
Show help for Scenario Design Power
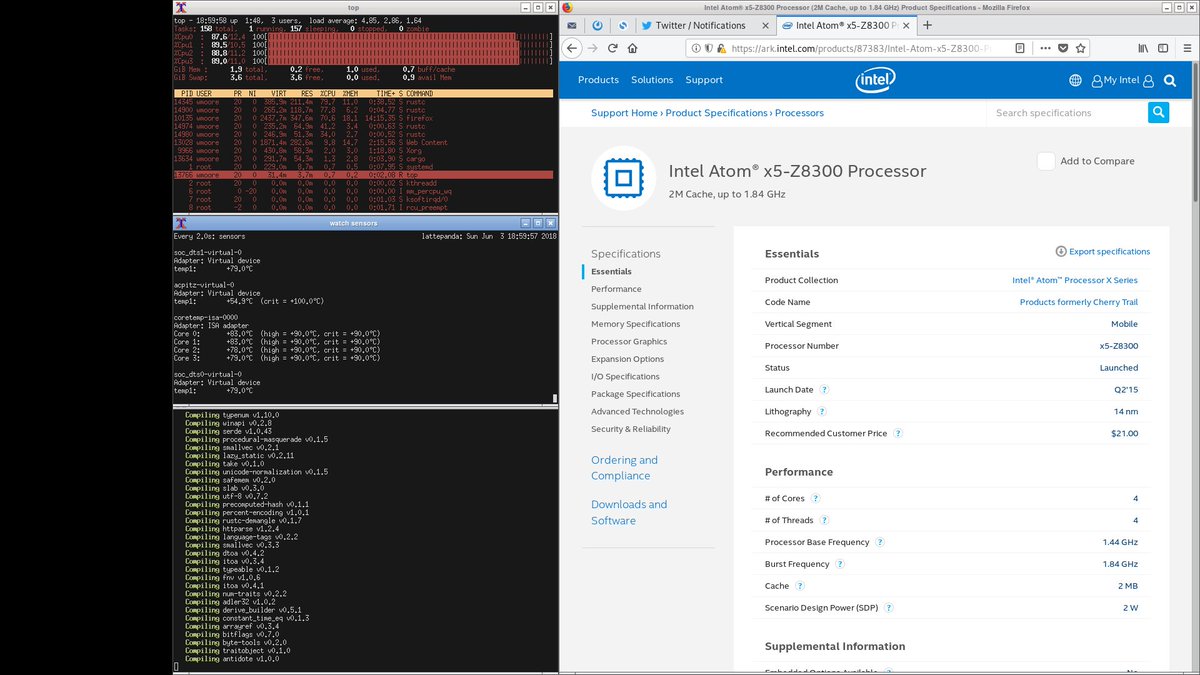889,607
